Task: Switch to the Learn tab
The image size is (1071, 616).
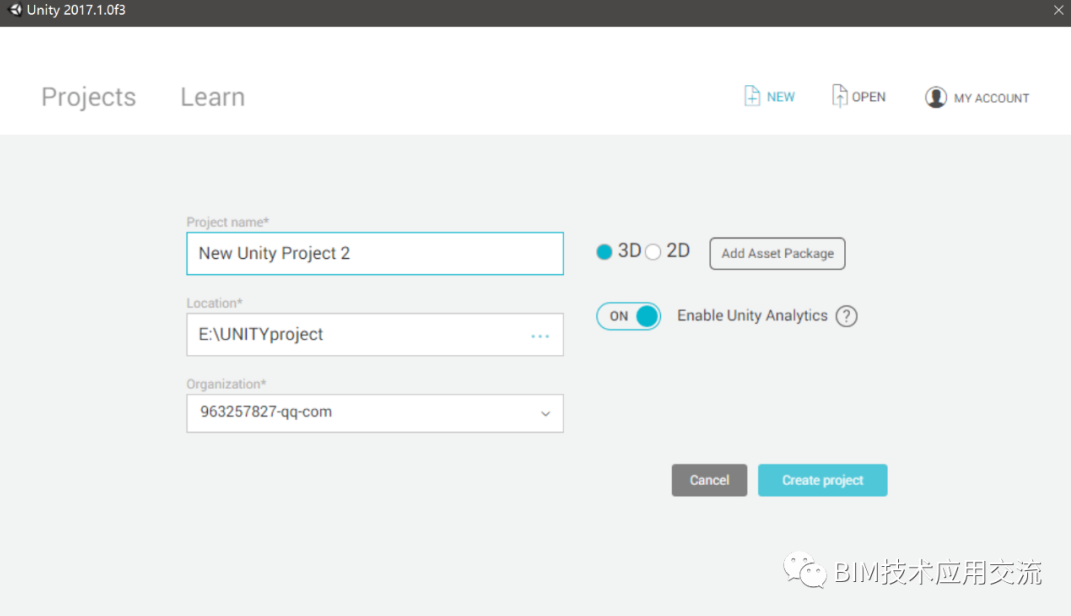Action: click(212, 97)
